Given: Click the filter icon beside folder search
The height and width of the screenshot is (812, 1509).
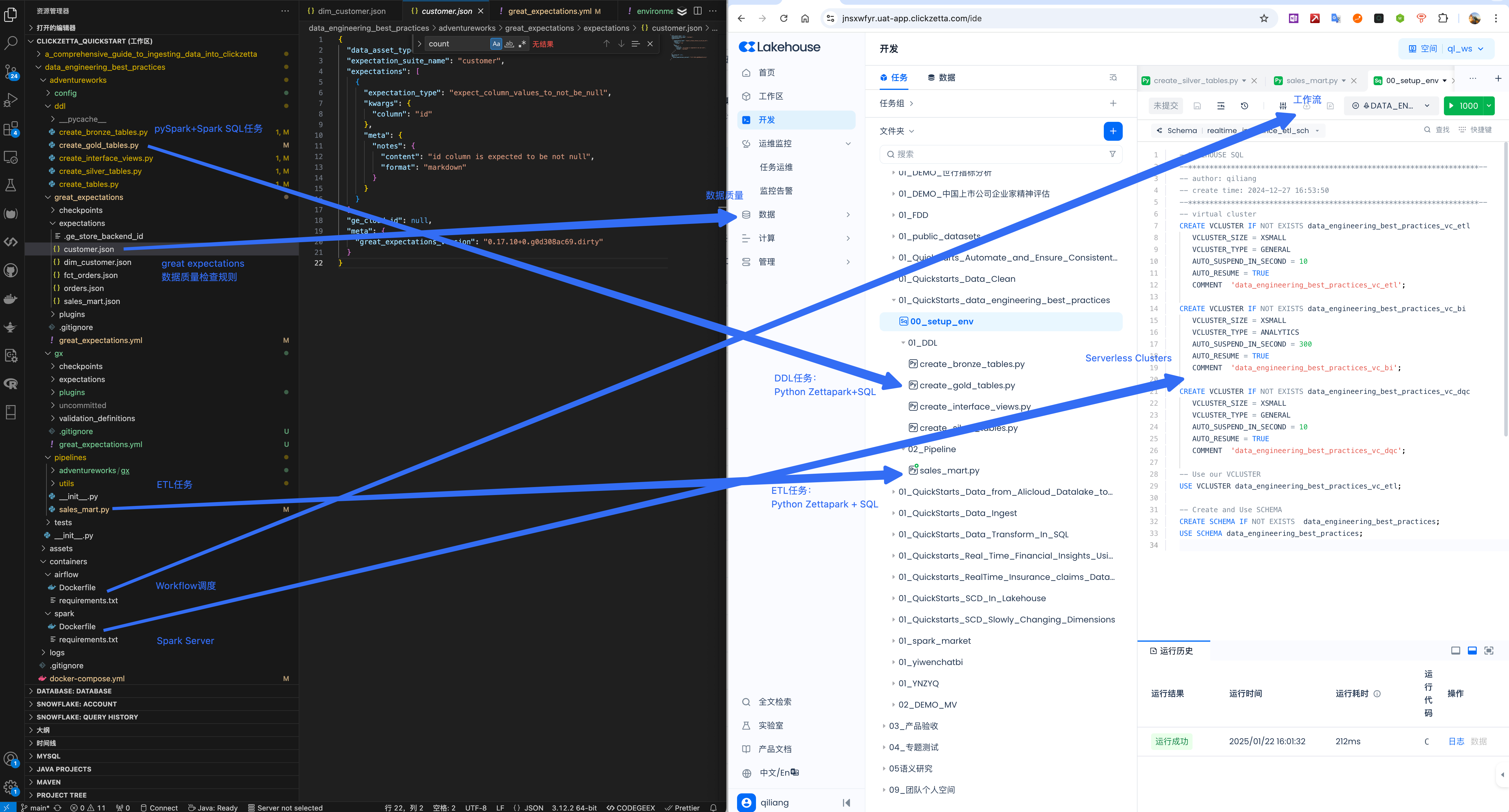Looking at the screenshot, I should pyautogui.click(x=1112, y=154).
